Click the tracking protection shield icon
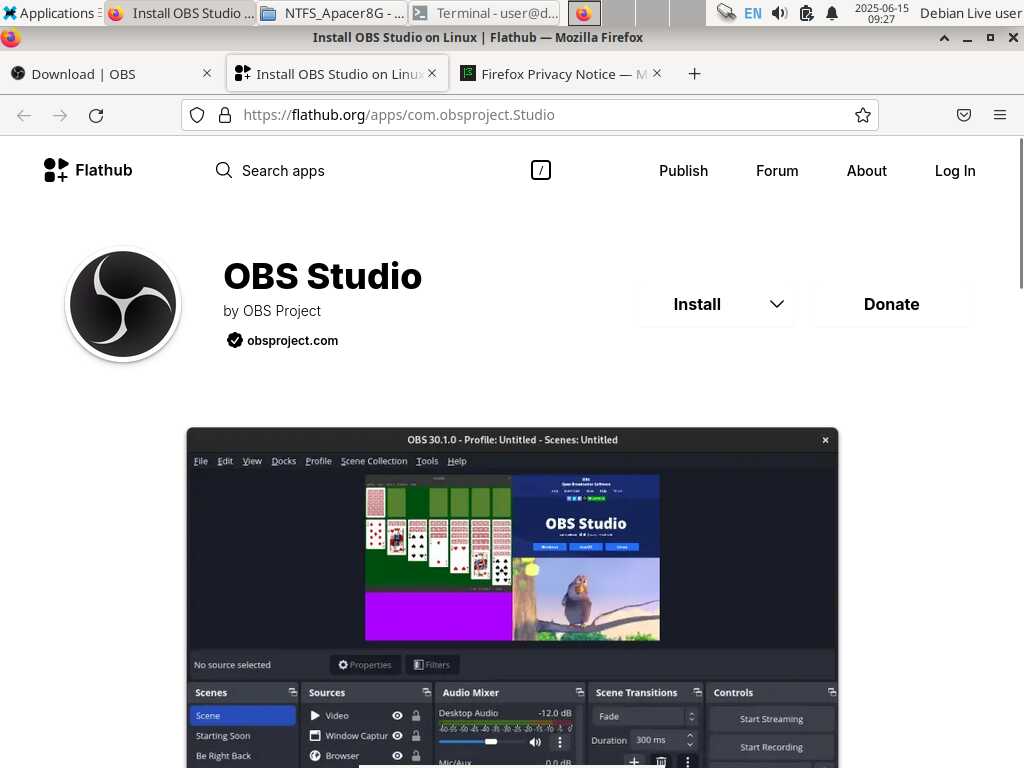Image resolution: width=1024 pixels, height=768 pixels. [x=197, y=115]
